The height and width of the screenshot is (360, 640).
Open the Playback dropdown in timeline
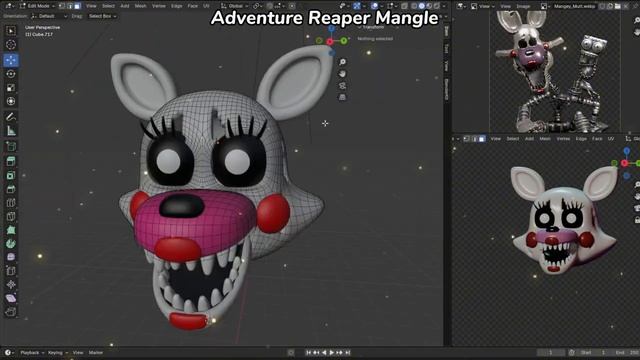click(32, 353)
